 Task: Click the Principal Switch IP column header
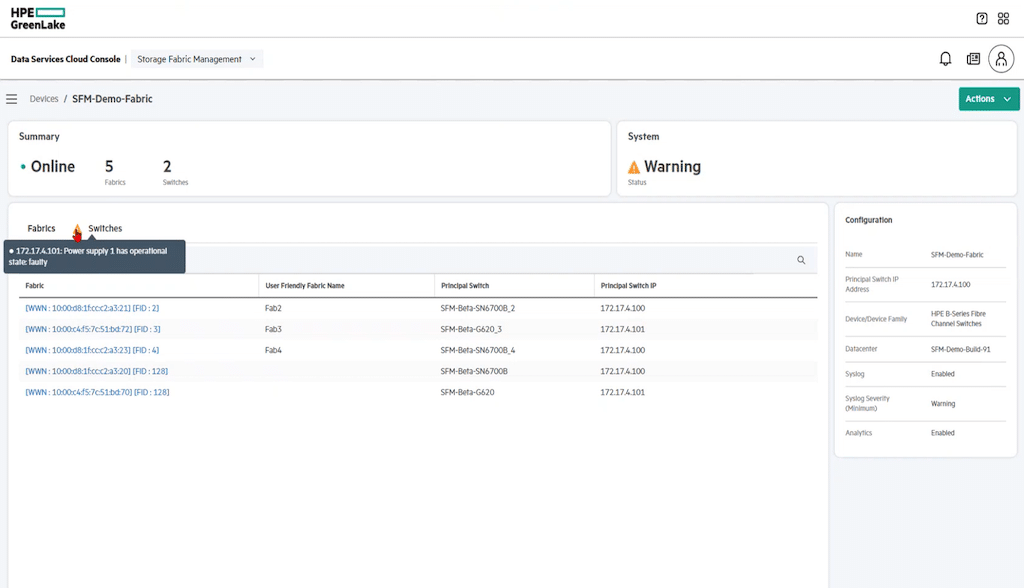pos(628,286)
